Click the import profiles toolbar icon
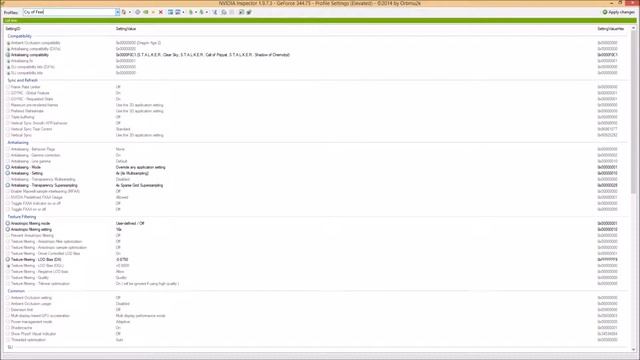 (202, 12)
